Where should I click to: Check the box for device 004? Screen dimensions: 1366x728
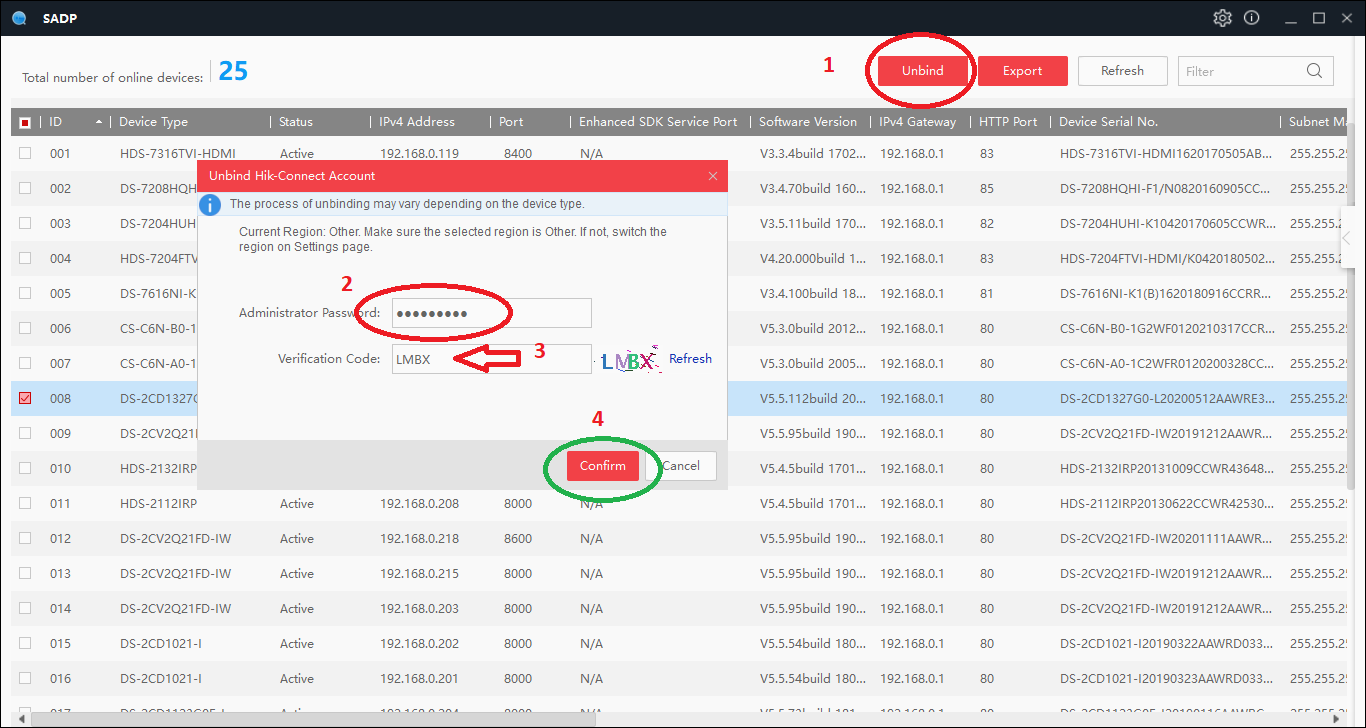click(x=25, y=258)
